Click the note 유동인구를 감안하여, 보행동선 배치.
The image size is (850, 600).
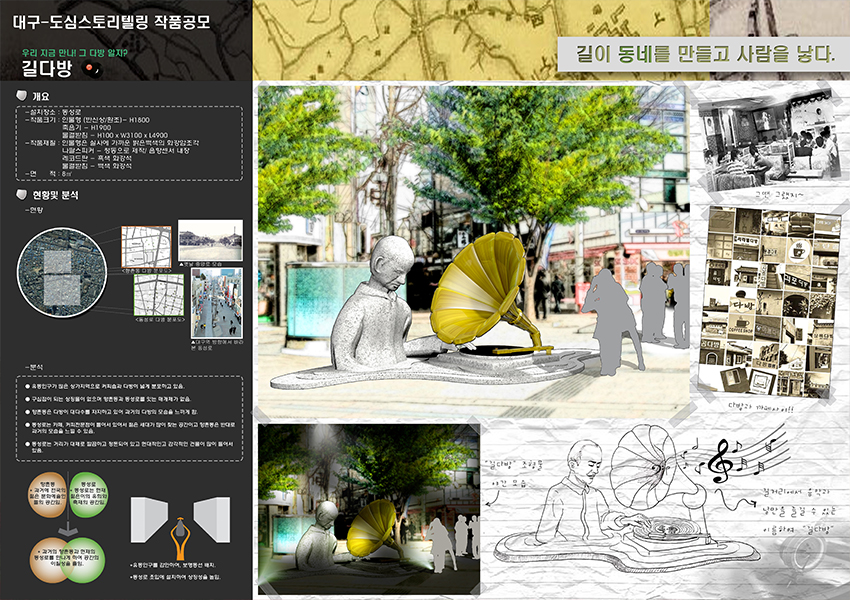(173, 565)
